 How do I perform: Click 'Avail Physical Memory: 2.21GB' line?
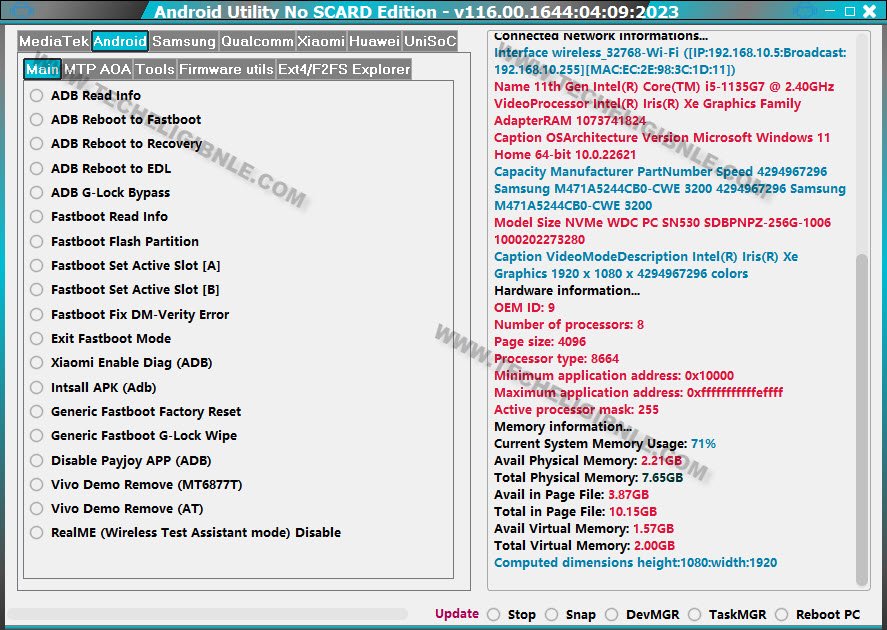click(588, 460)
